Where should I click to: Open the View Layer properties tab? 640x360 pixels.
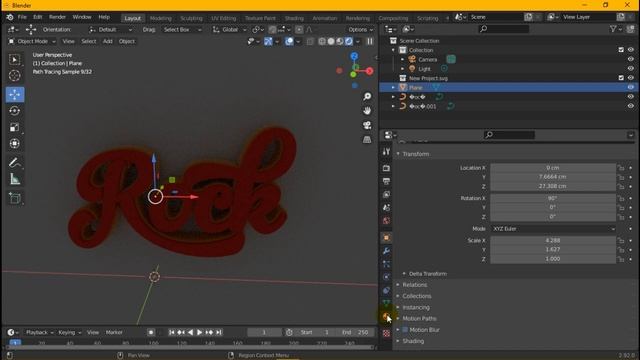tap(386, 194)
